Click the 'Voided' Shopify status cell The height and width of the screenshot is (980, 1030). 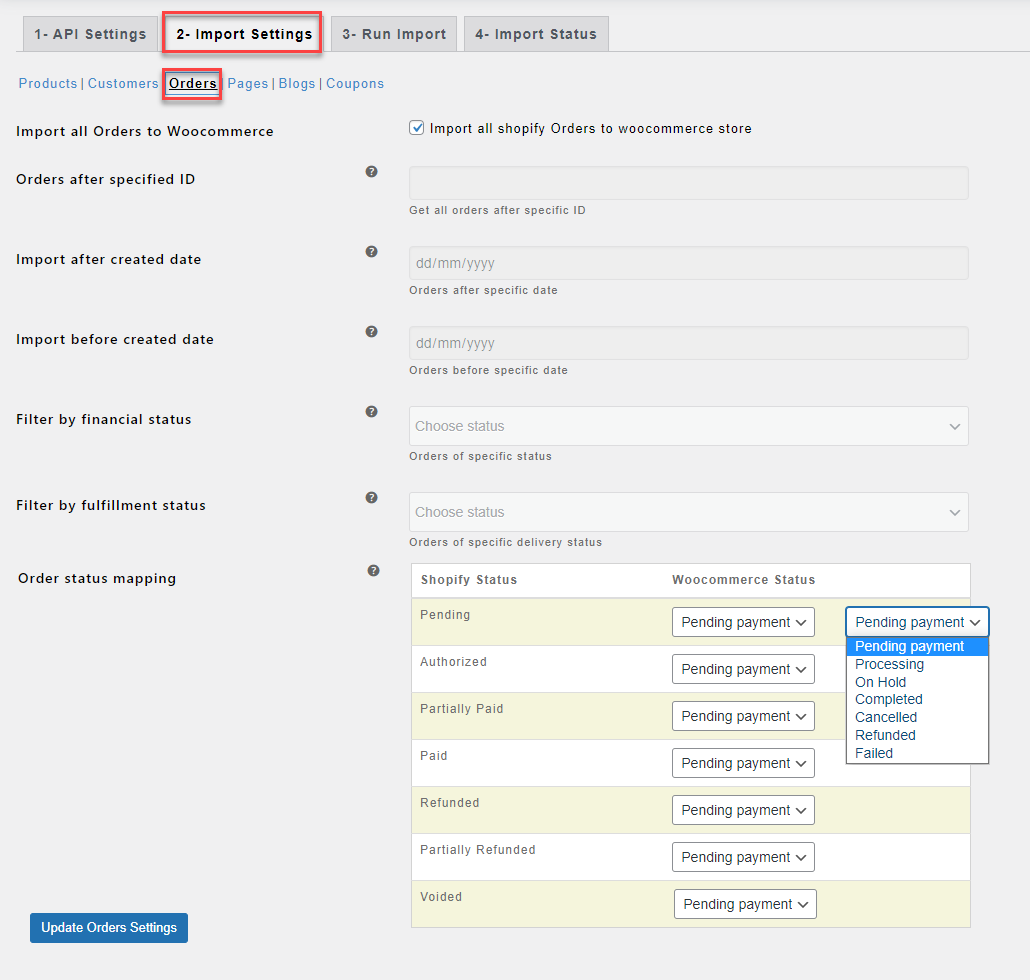pyautogui.click(x=441, y=897)
